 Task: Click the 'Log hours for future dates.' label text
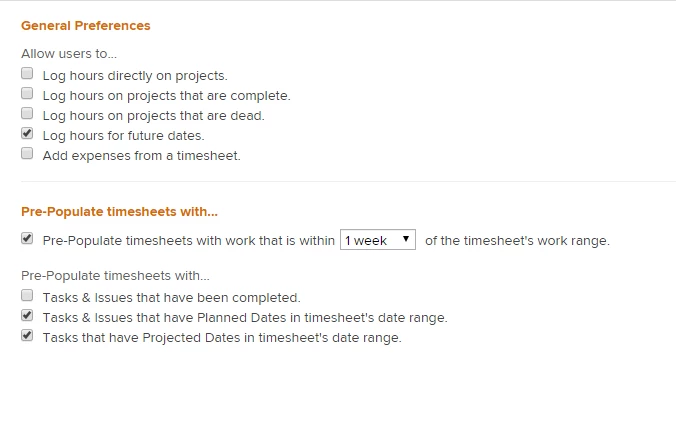123,135
